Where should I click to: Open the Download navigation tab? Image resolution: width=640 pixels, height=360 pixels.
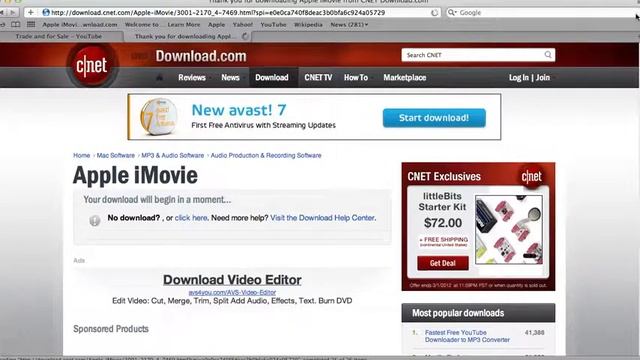(272, 77)
